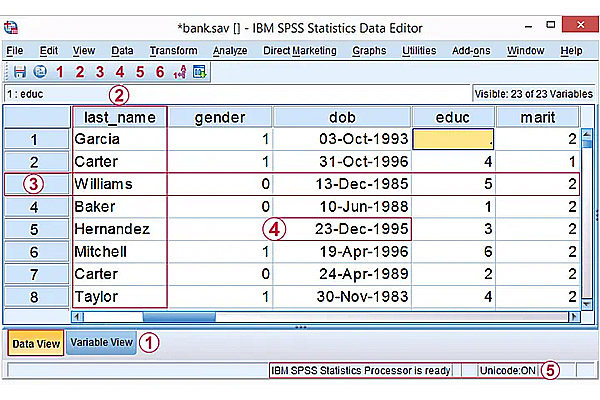The image size is (600, 400).
Task: Click the gender cell in the Garcia row
Action: click(x=220, y=139)
